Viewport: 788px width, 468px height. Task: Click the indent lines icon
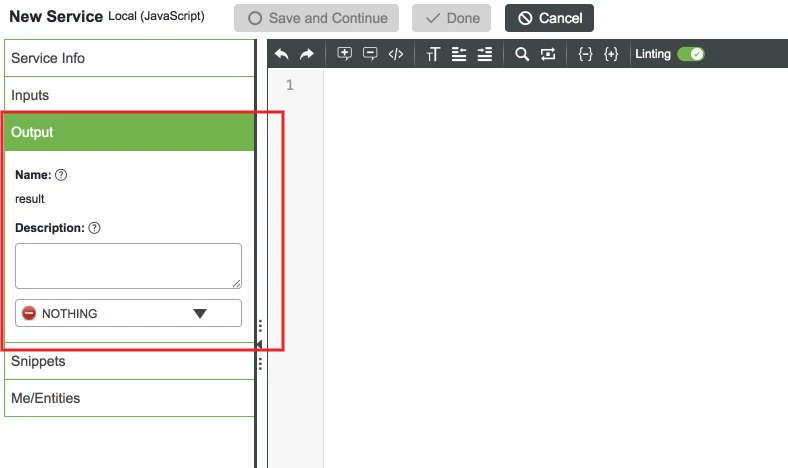tap(485, 54)
